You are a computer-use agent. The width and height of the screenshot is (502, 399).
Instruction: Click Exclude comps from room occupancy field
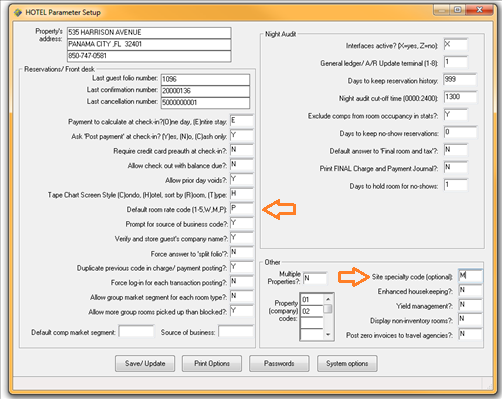456,115
